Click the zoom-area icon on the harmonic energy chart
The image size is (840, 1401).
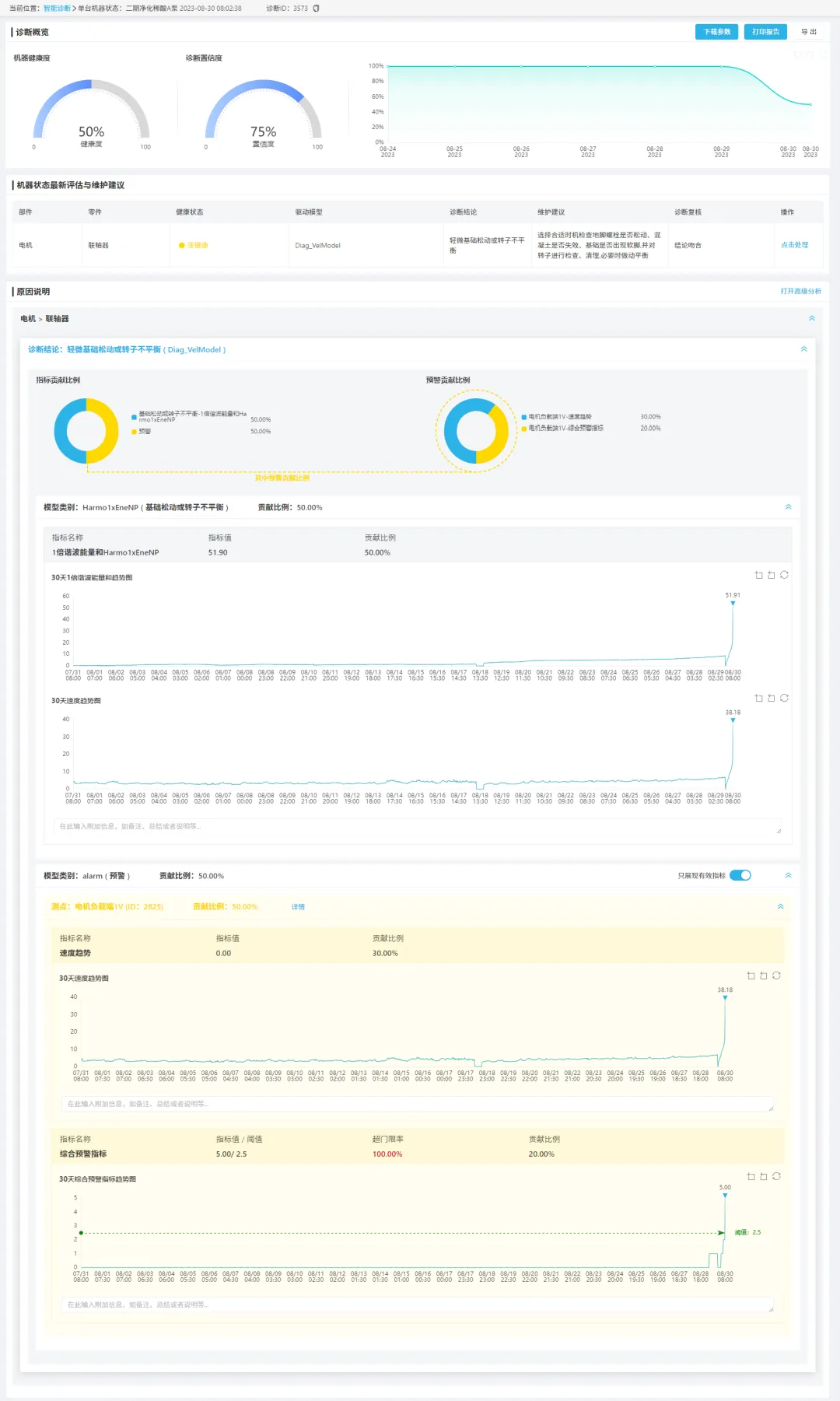point(758,575)
